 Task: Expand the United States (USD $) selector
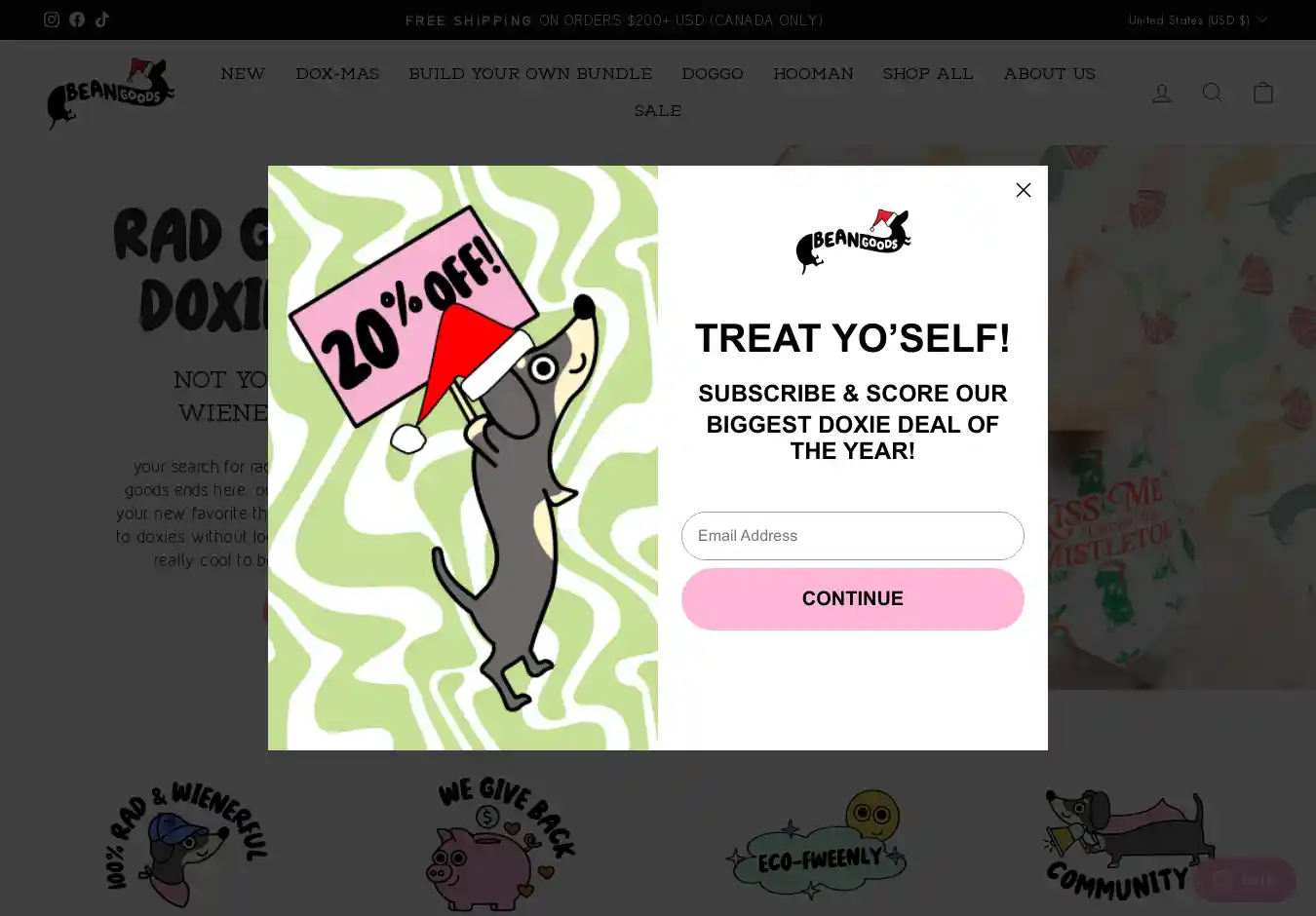[1197, 19]
